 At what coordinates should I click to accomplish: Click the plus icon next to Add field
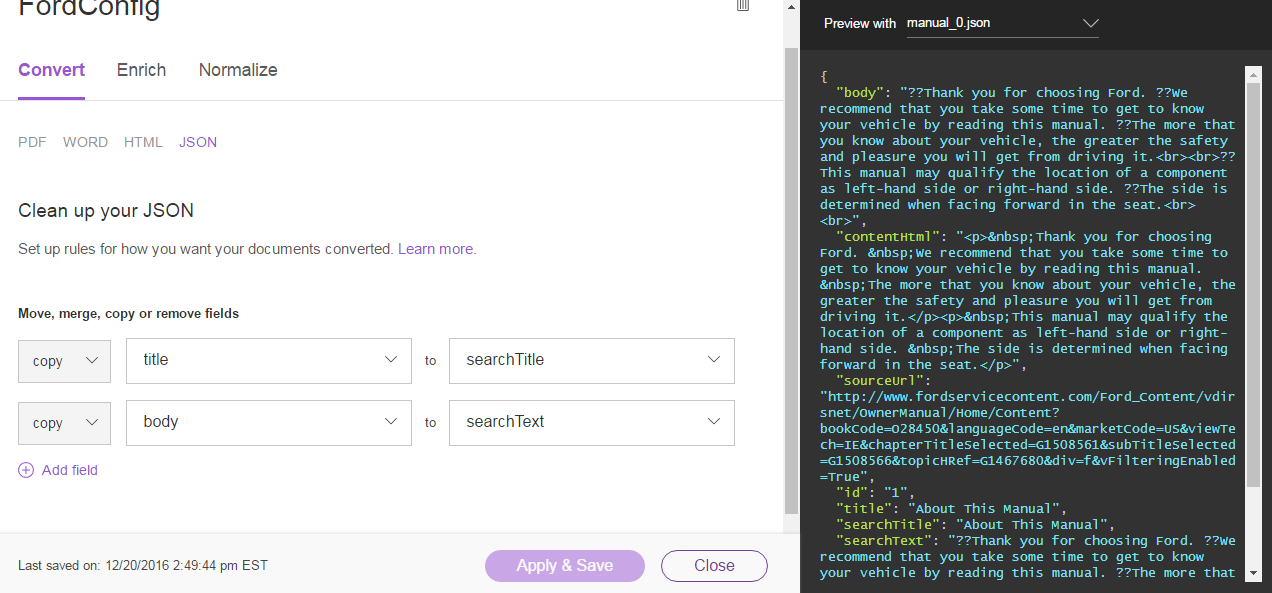point(26,470)
